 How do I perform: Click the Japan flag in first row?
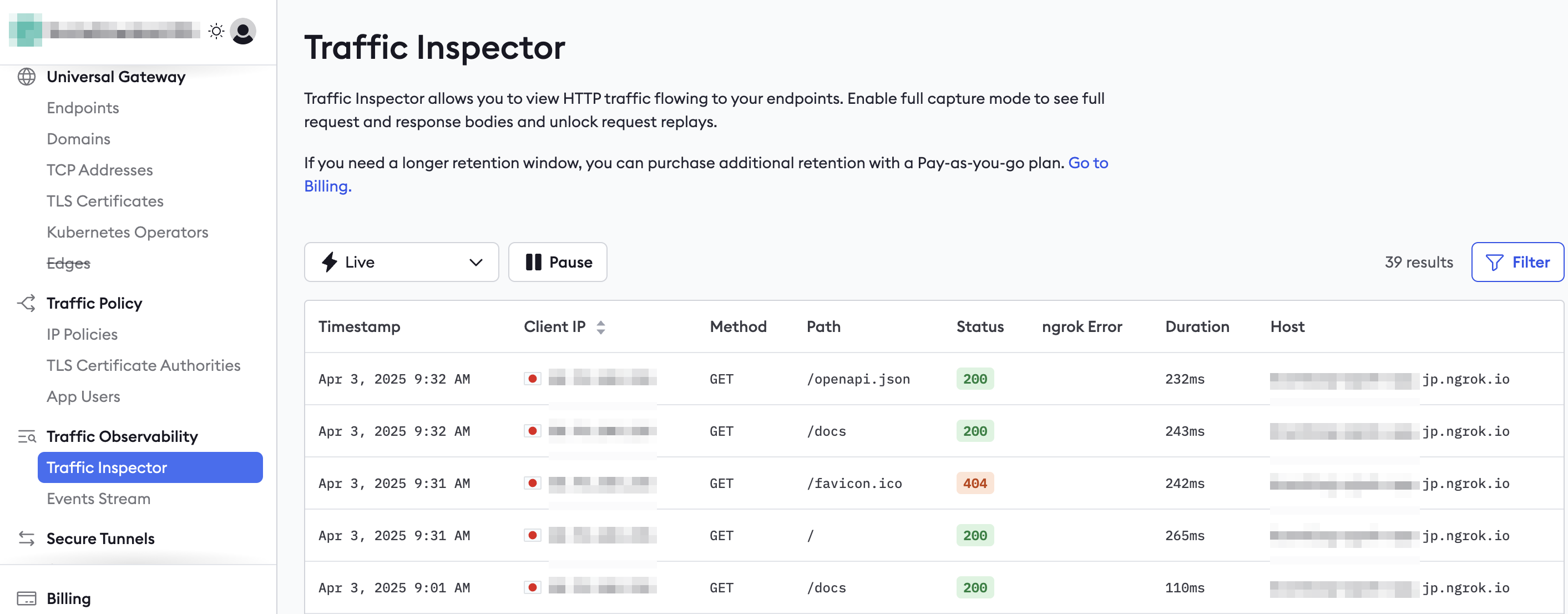[533, 379]
